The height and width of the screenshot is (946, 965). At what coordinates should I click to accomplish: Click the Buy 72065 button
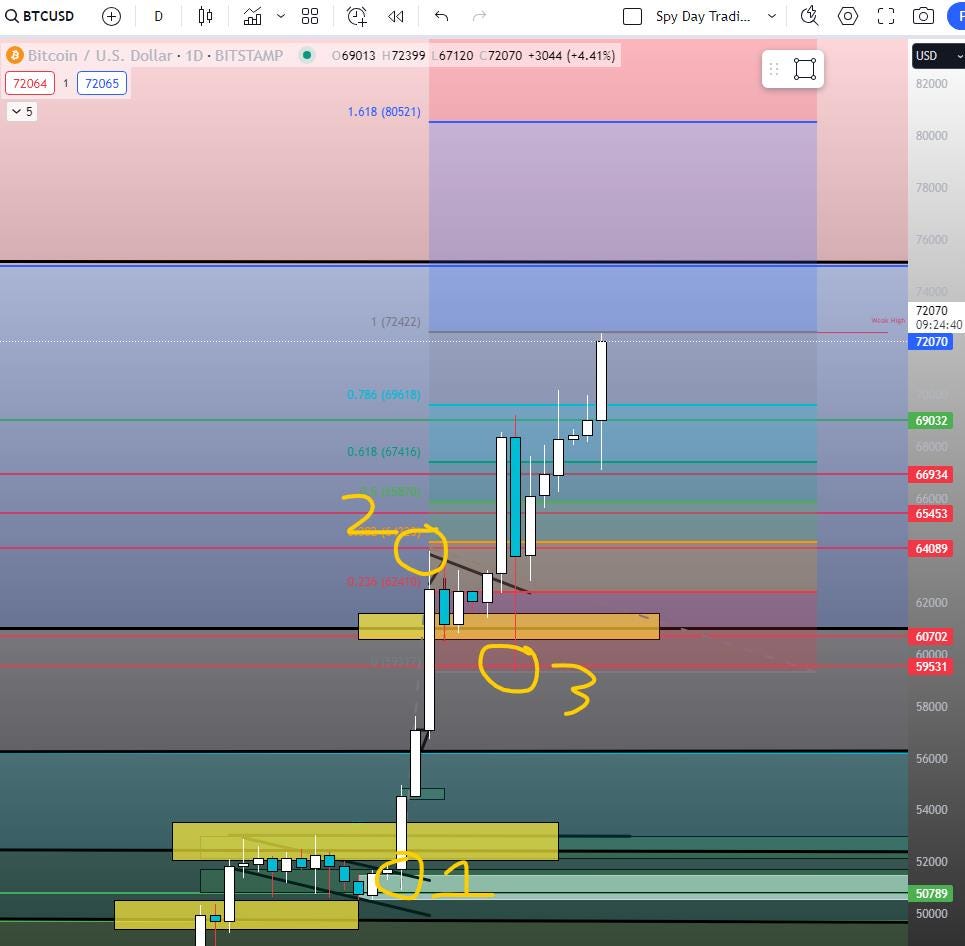click(101, 83)
